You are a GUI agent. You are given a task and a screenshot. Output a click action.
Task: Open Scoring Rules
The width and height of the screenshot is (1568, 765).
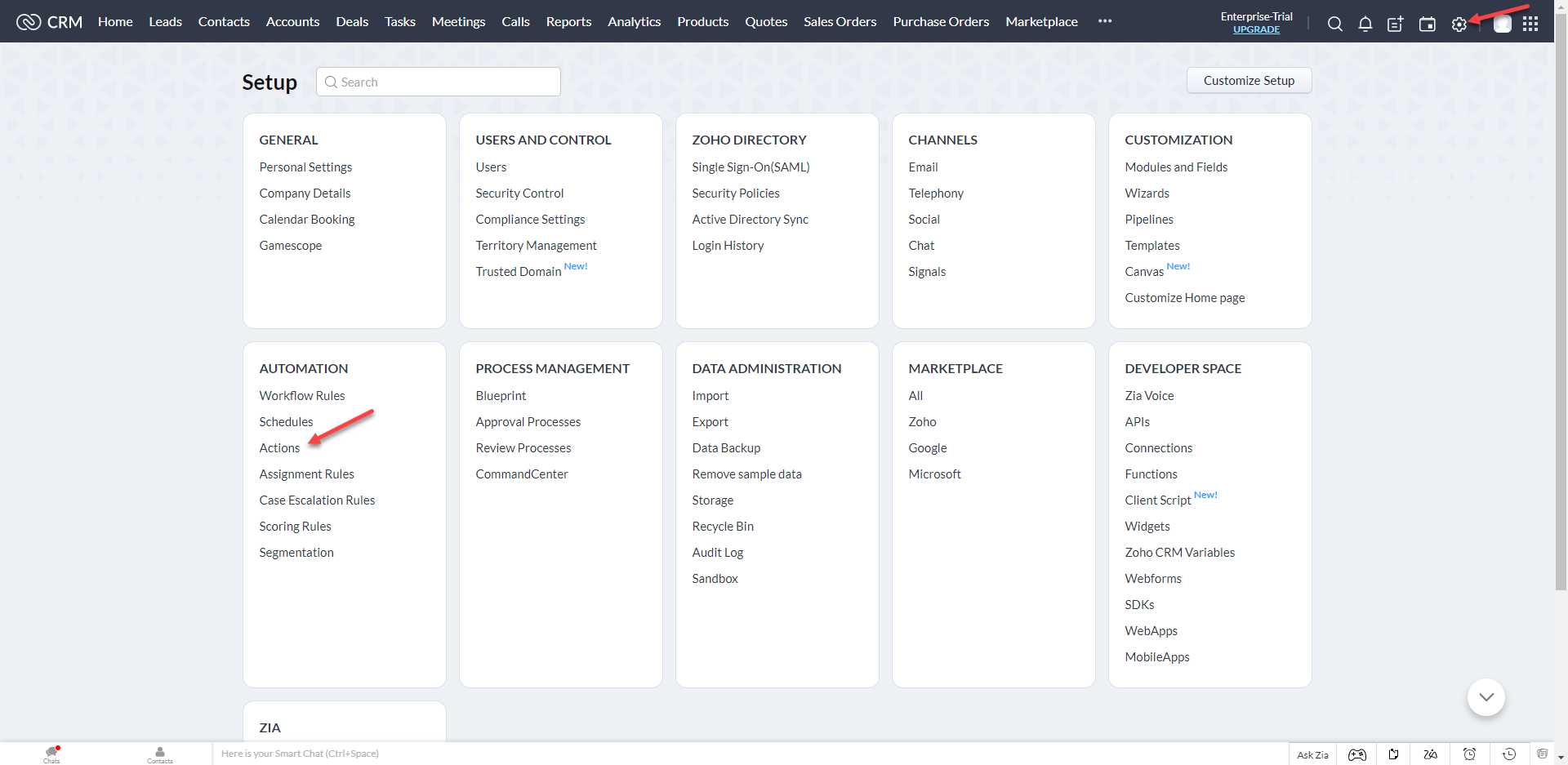pos(295,526)
